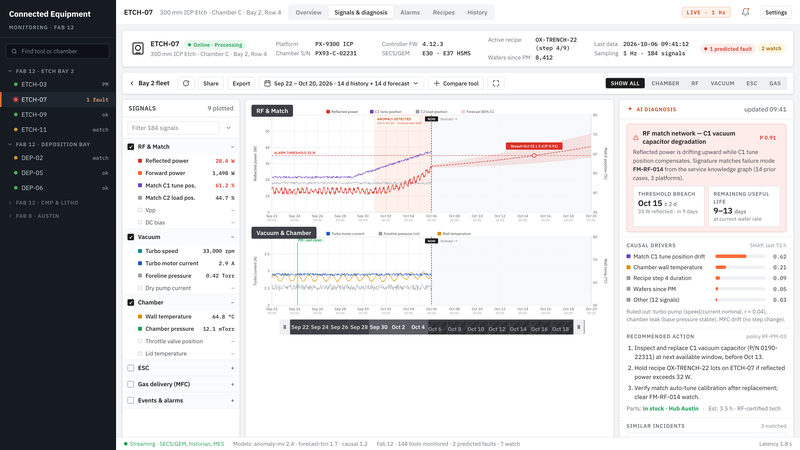Click the left handle of the time range bar
800x450 pixels.
pos(284,327)
